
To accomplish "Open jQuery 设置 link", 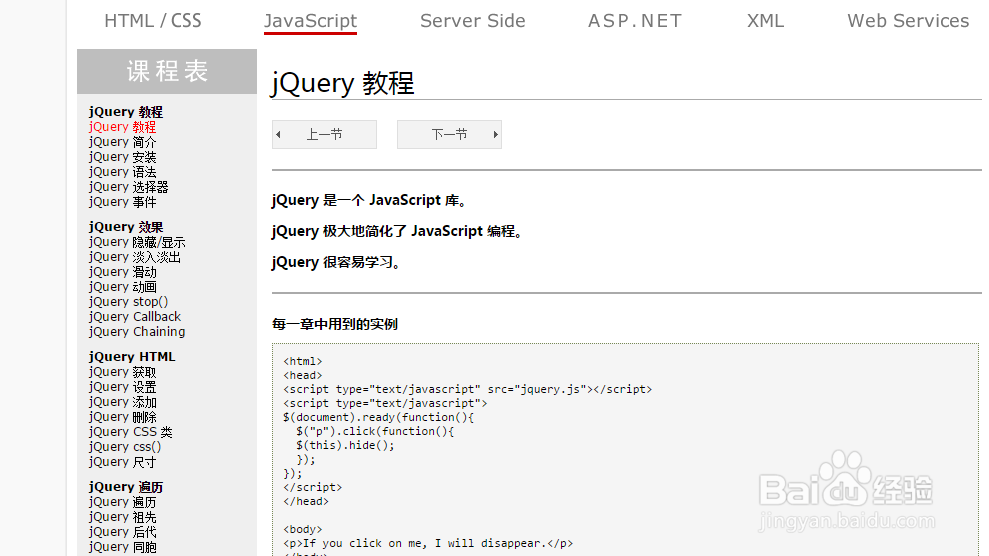I will (122, 387).
